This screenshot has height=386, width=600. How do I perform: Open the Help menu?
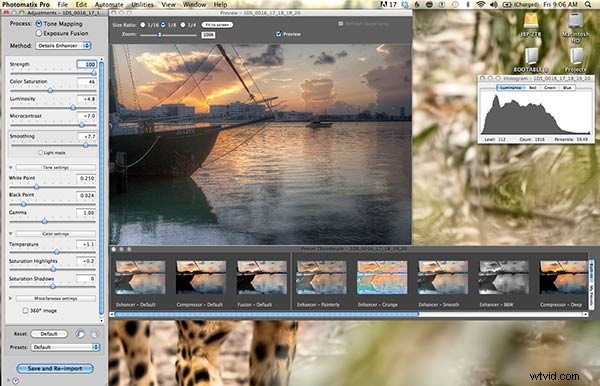point(220,4)
